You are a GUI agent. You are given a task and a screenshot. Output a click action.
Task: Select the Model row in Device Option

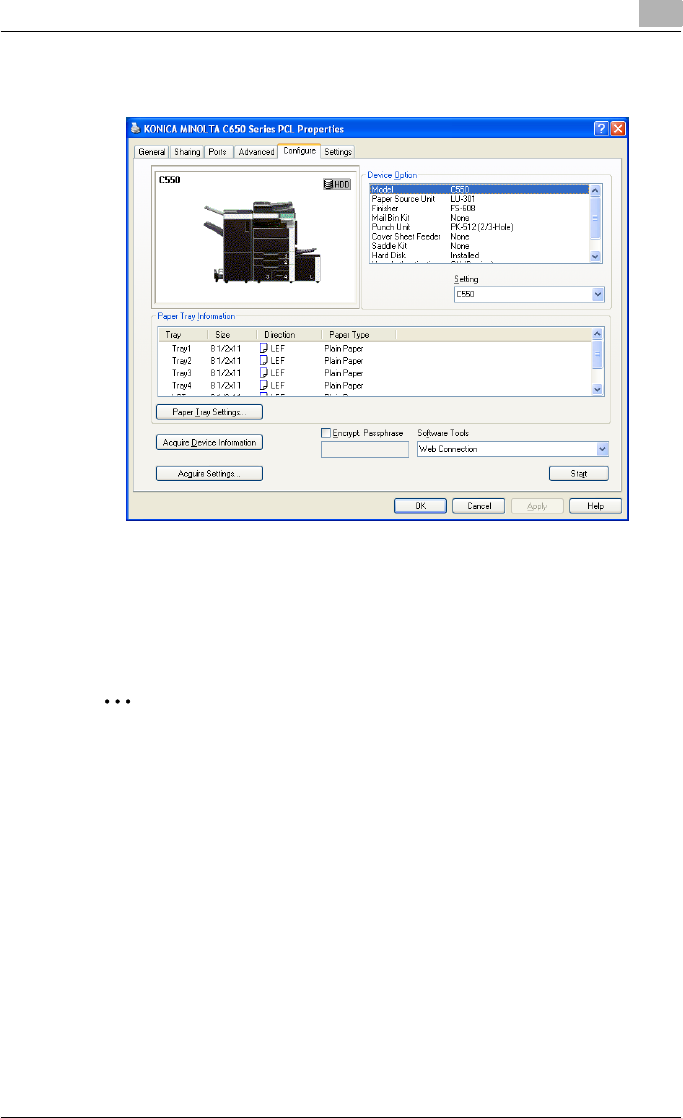479,190
